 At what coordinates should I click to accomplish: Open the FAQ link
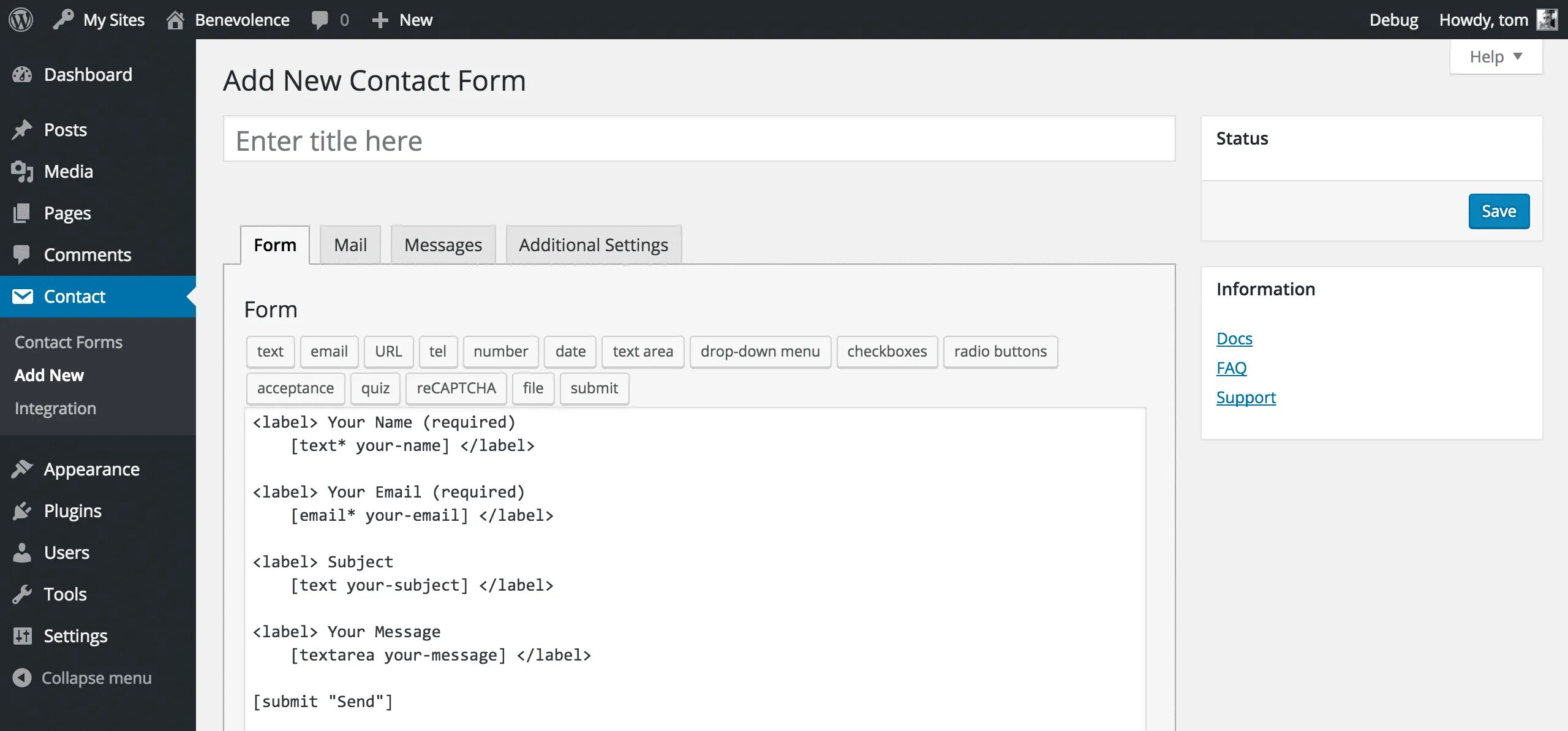[x=1231, y=368]
